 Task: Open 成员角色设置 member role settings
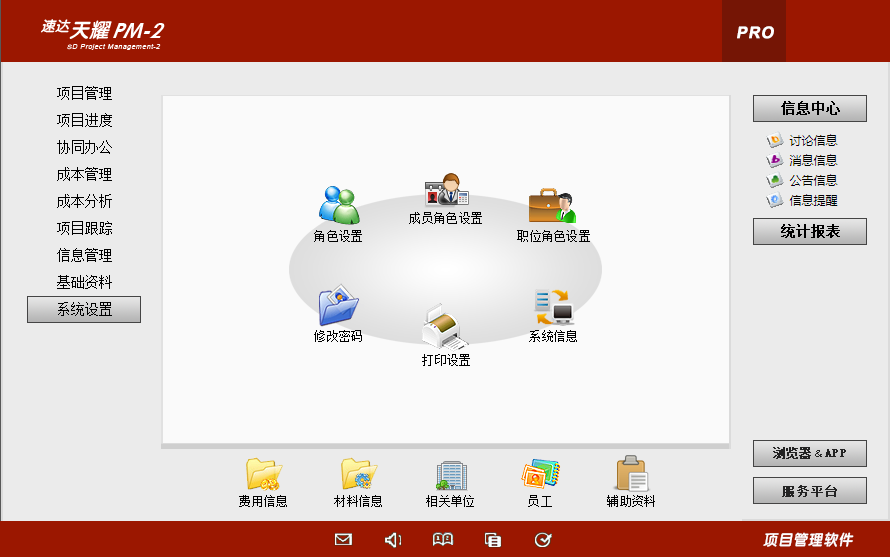click(446, 190)
